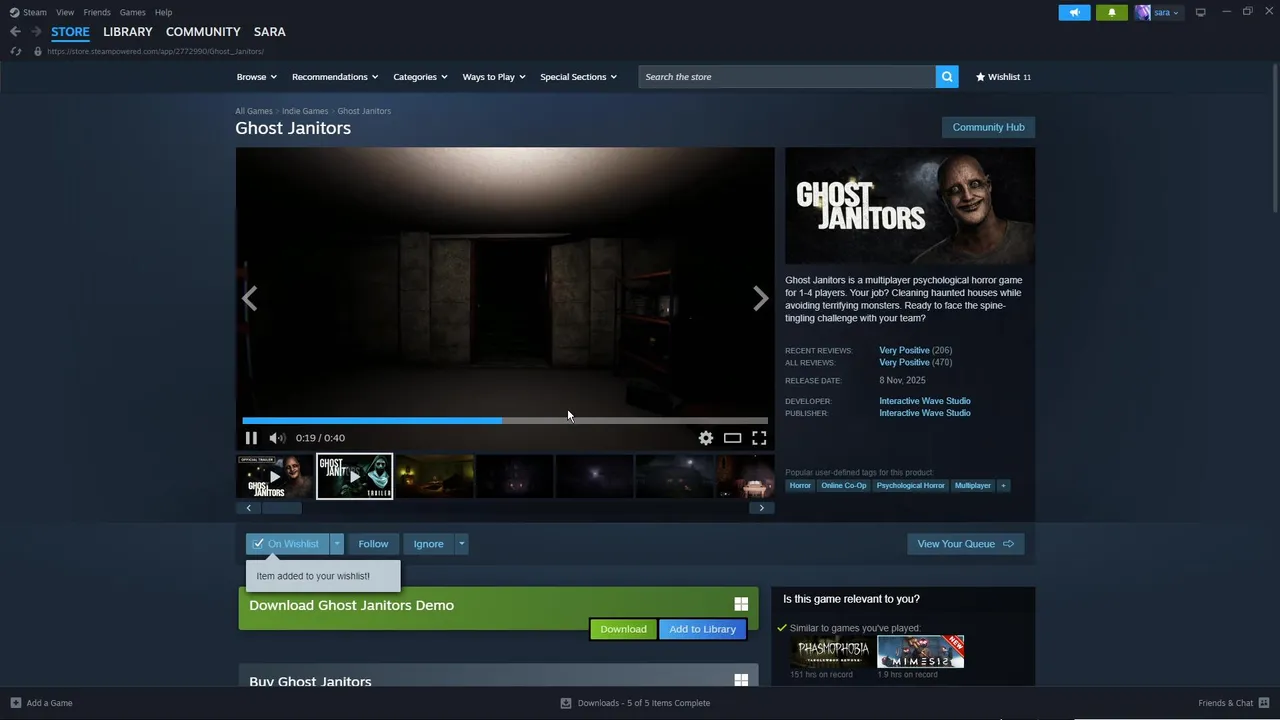Open the Categories dropdown
This screenshot has width=1280, height=720.
[420, 77]
